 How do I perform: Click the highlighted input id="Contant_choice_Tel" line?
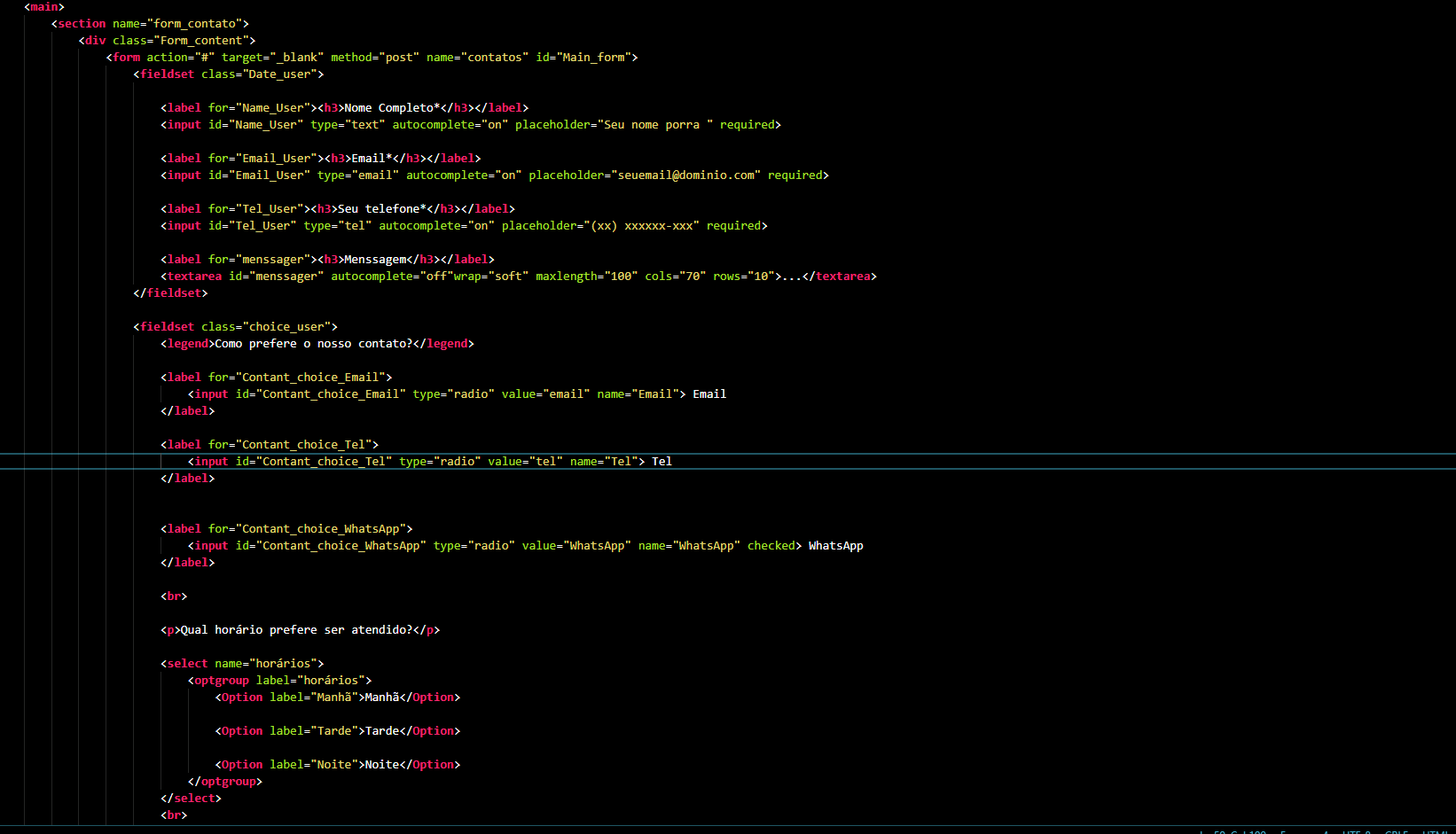(x=430, y=462)
